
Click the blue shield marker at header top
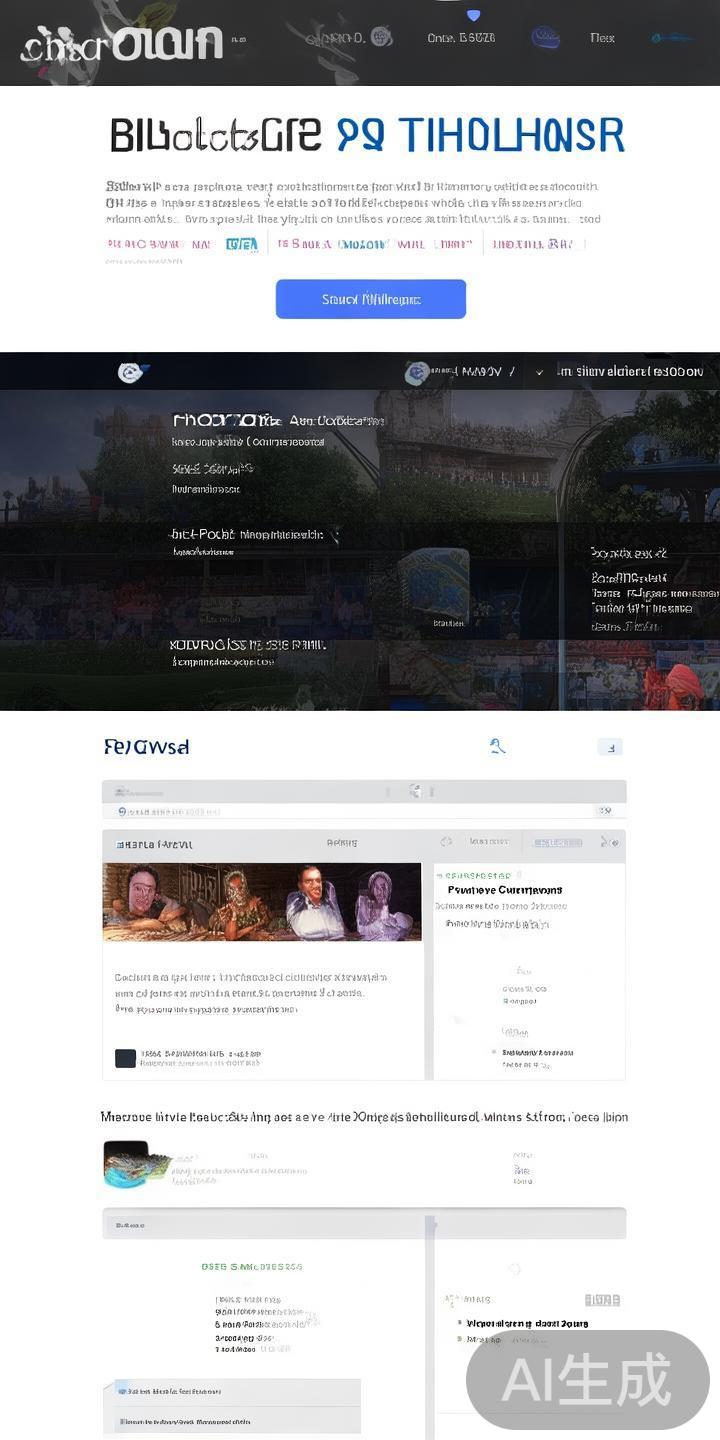pyautogui.click(x=474, y=15)
